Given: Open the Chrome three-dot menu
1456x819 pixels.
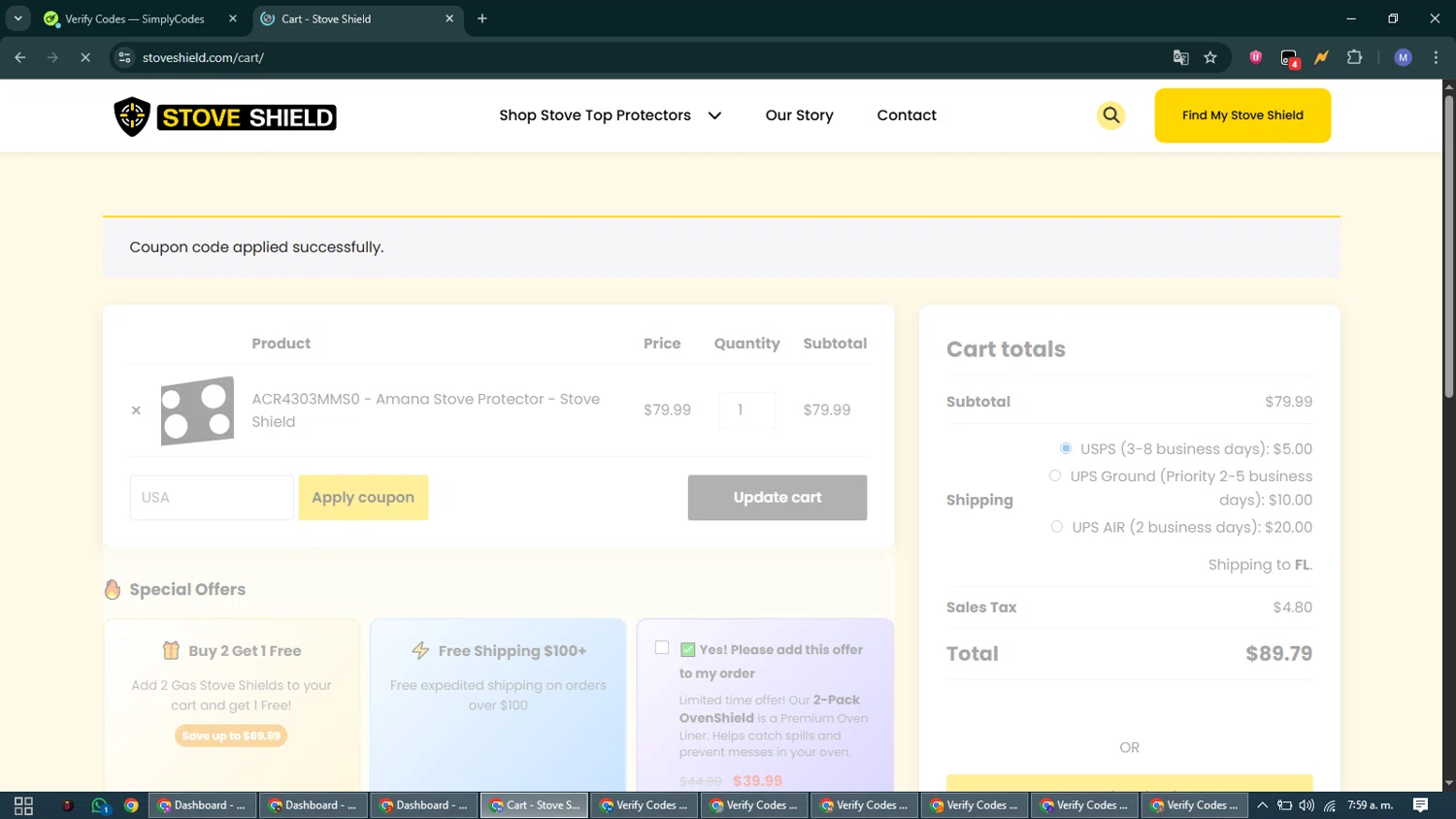Looking at the screenshot, I should [1436, 57].
